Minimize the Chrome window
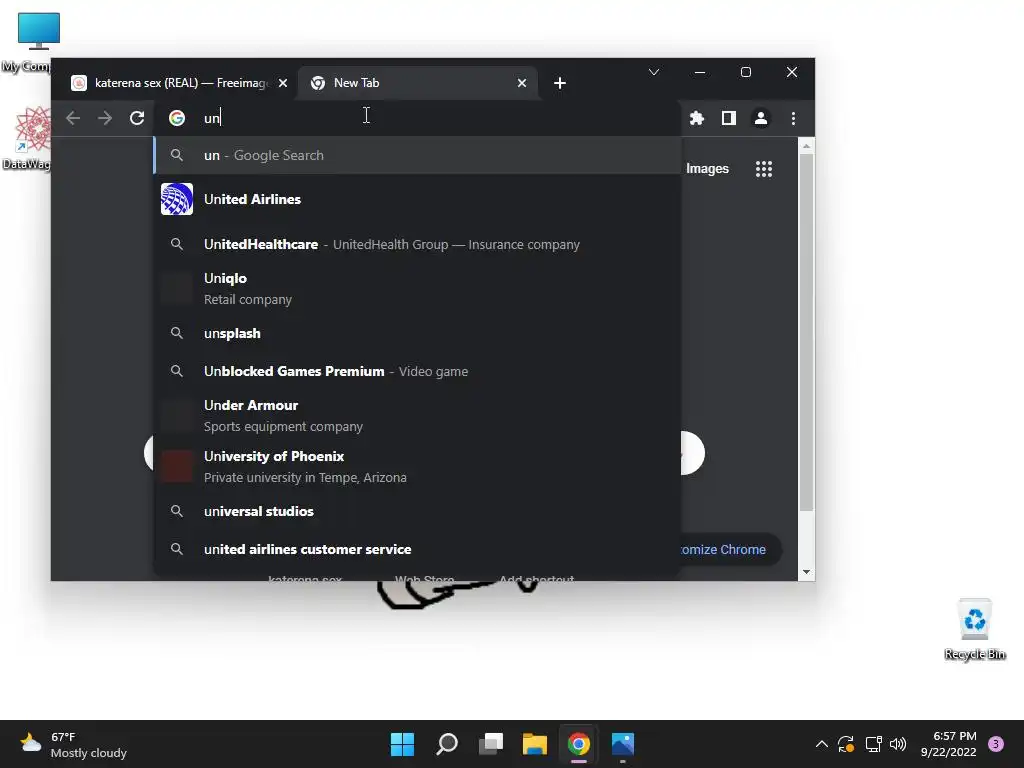 (699, 72)
